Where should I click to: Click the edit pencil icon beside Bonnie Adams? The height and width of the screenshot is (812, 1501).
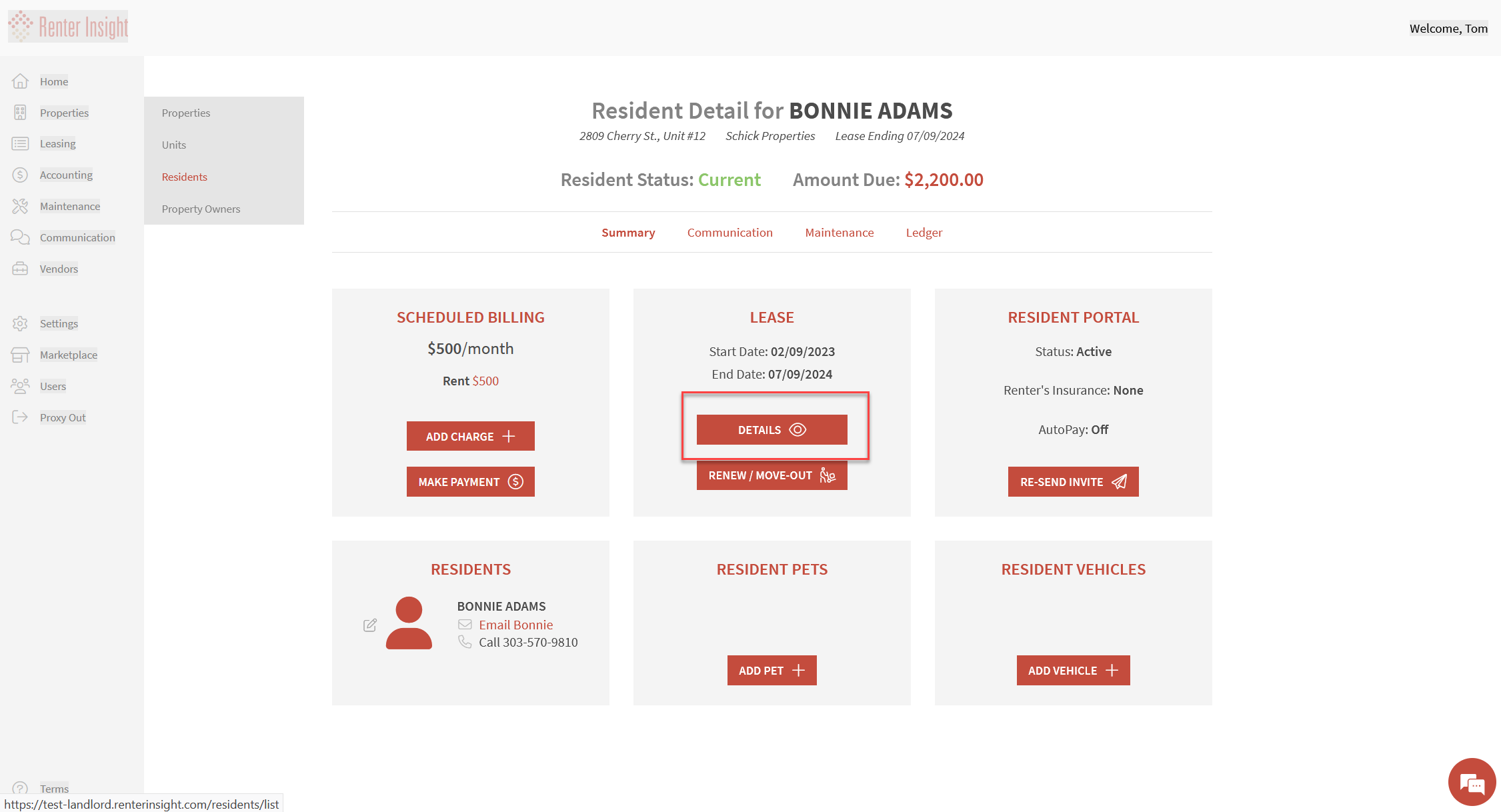pyautogui.click(x=370, y=625)
